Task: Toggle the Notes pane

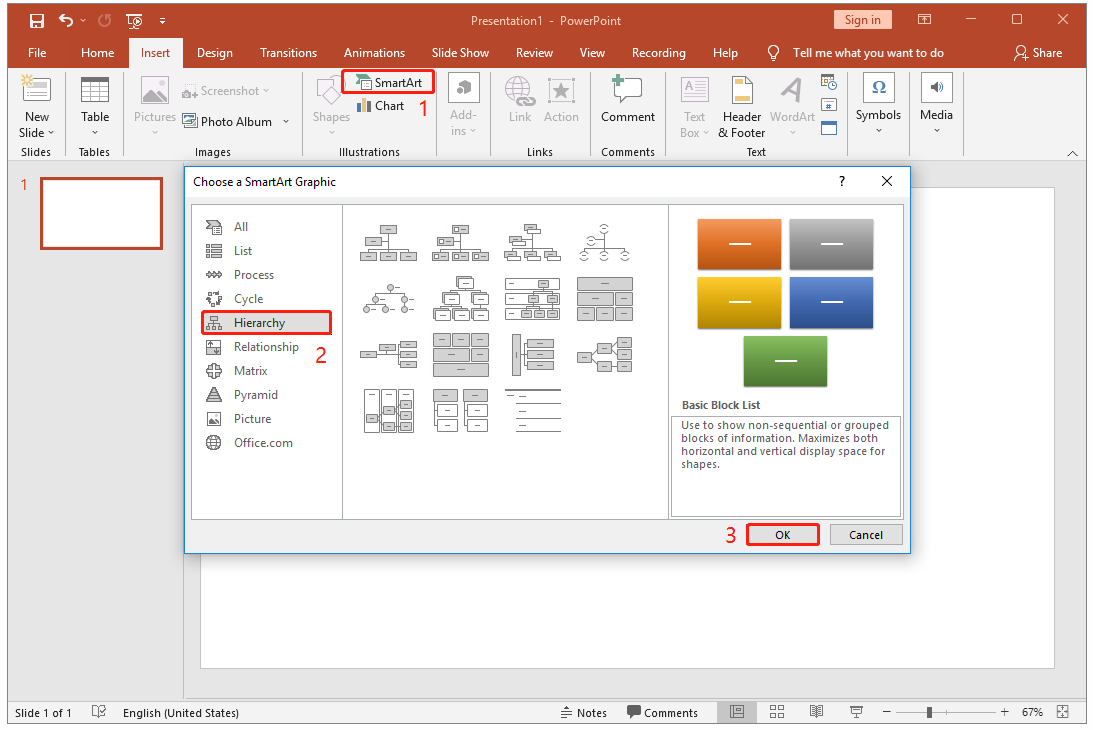Action: (x=584, y=712)
